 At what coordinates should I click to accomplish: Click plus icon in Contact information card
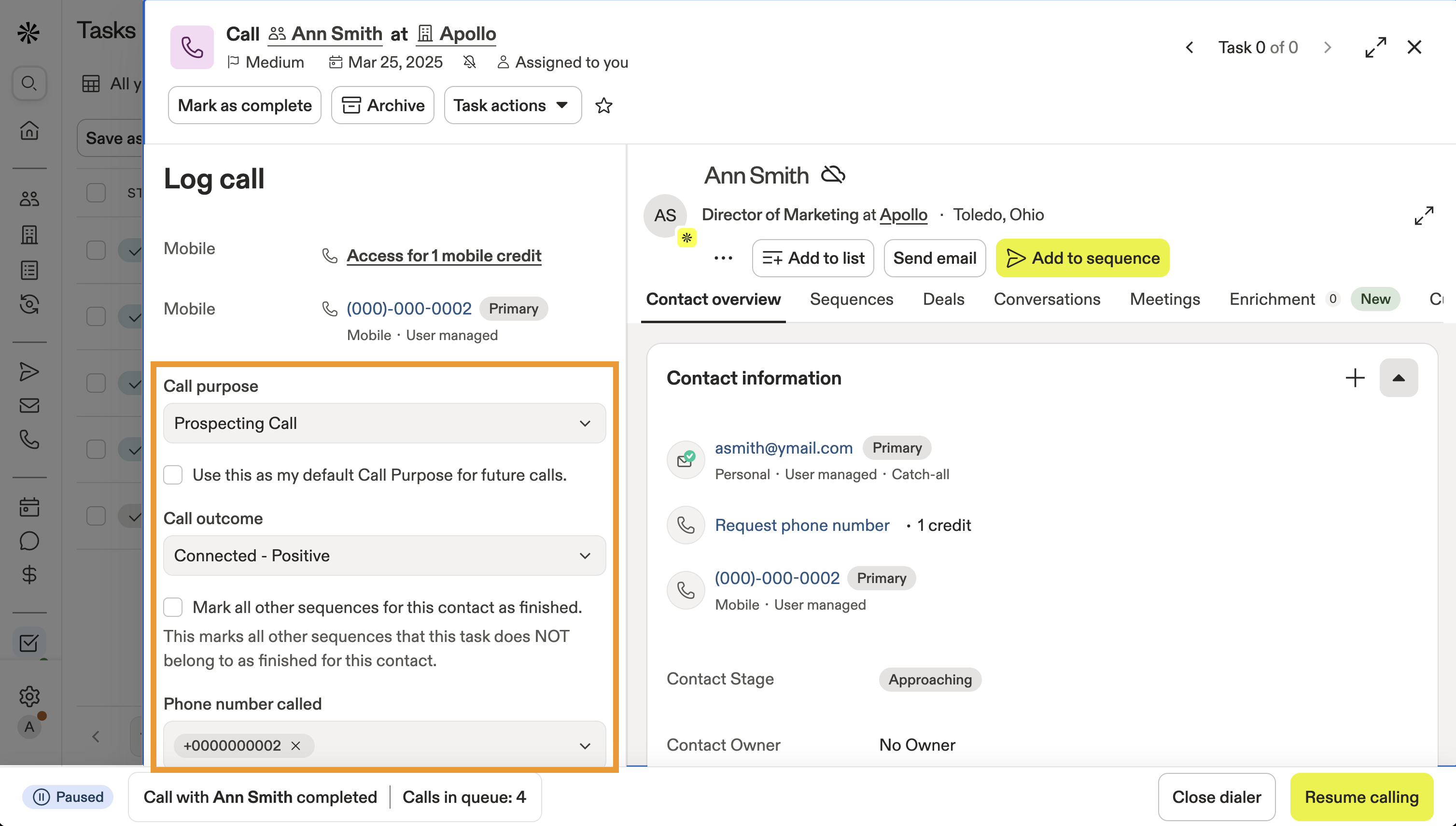pyautogui.click(x=1355, y=378)
